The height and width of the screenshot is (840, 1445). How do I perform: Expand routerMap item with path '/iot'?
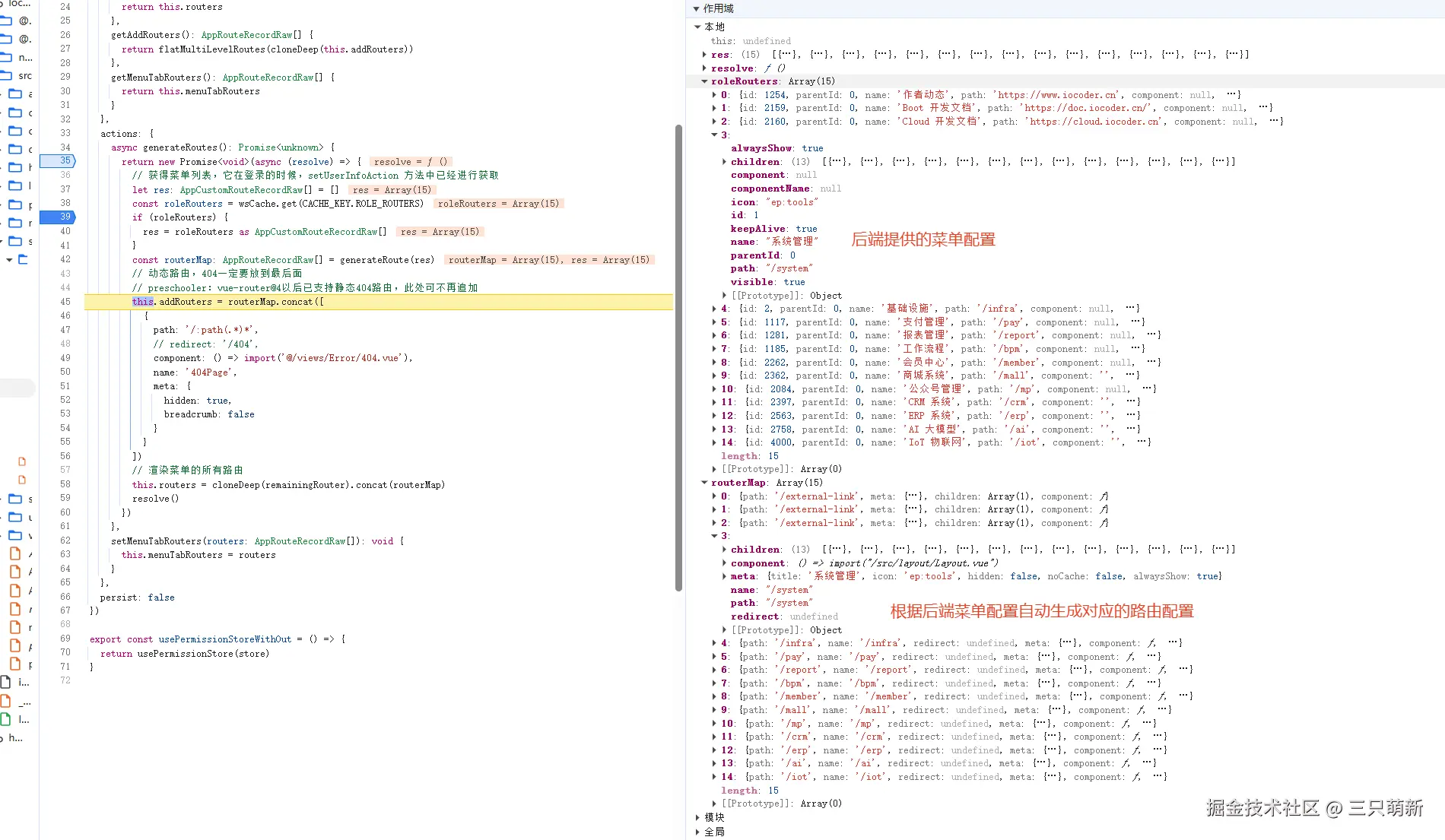[x=714, y=777]
